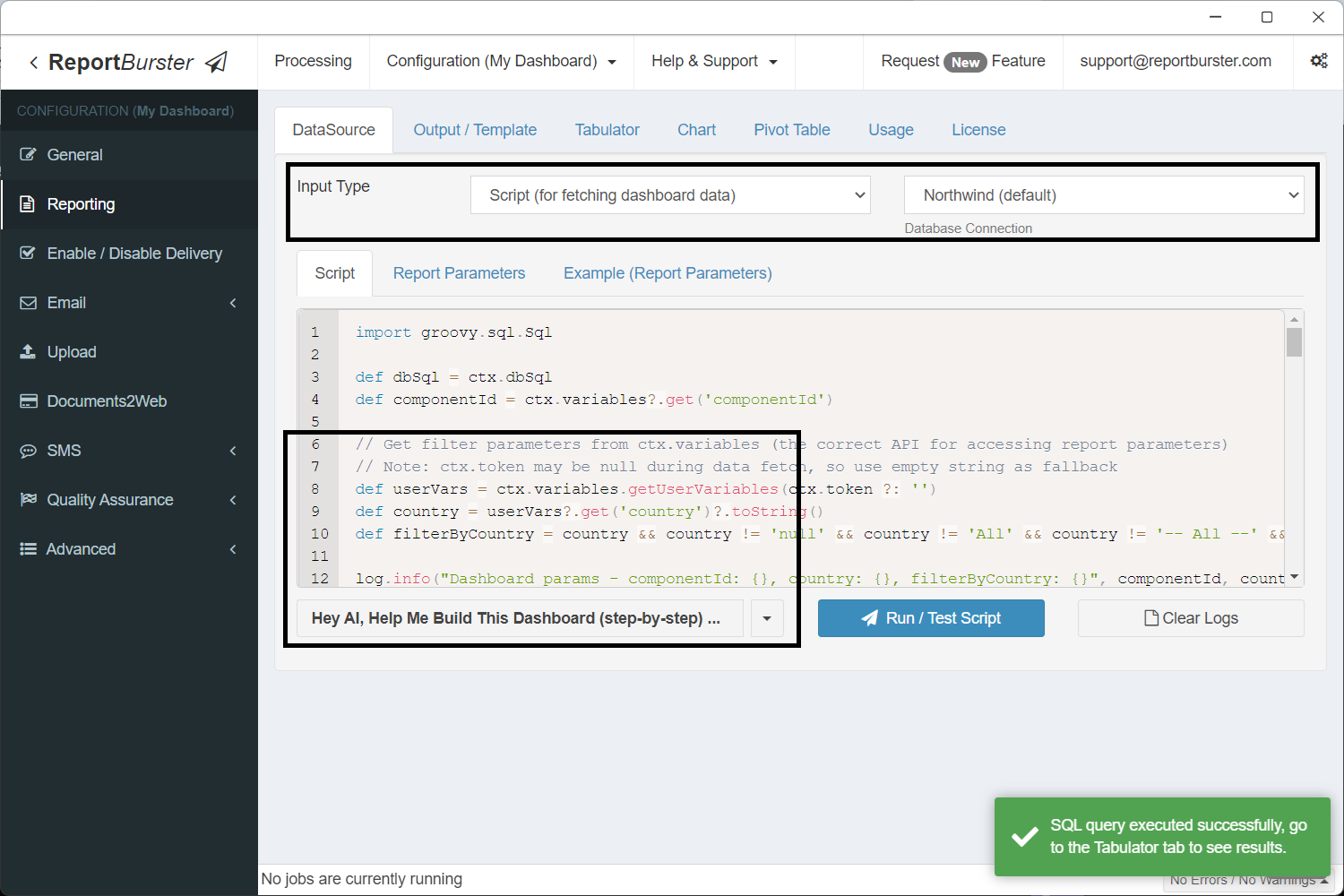Click the SMS speech bubble icon
This screenshot has width=1344, height=896.
pyautogui.click(x=29, y=451)
